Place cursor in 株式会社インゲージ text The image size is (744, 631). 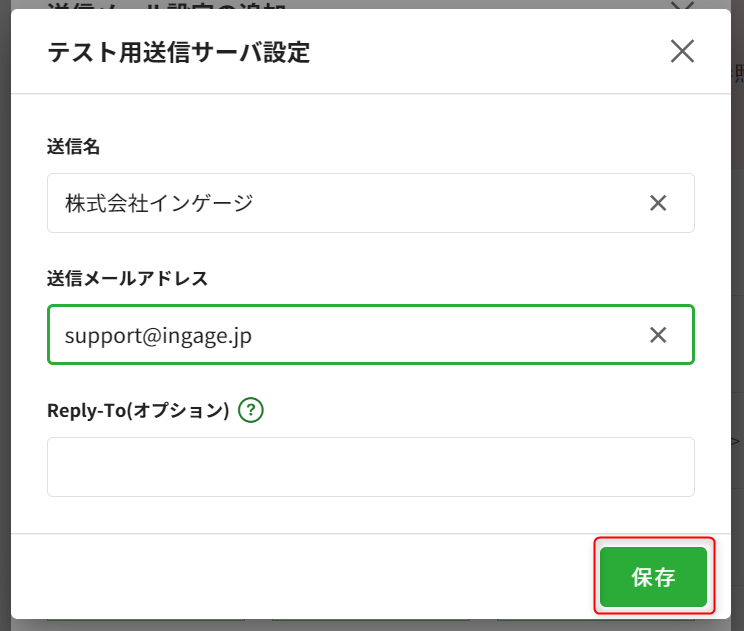click(x=159, y=203)
